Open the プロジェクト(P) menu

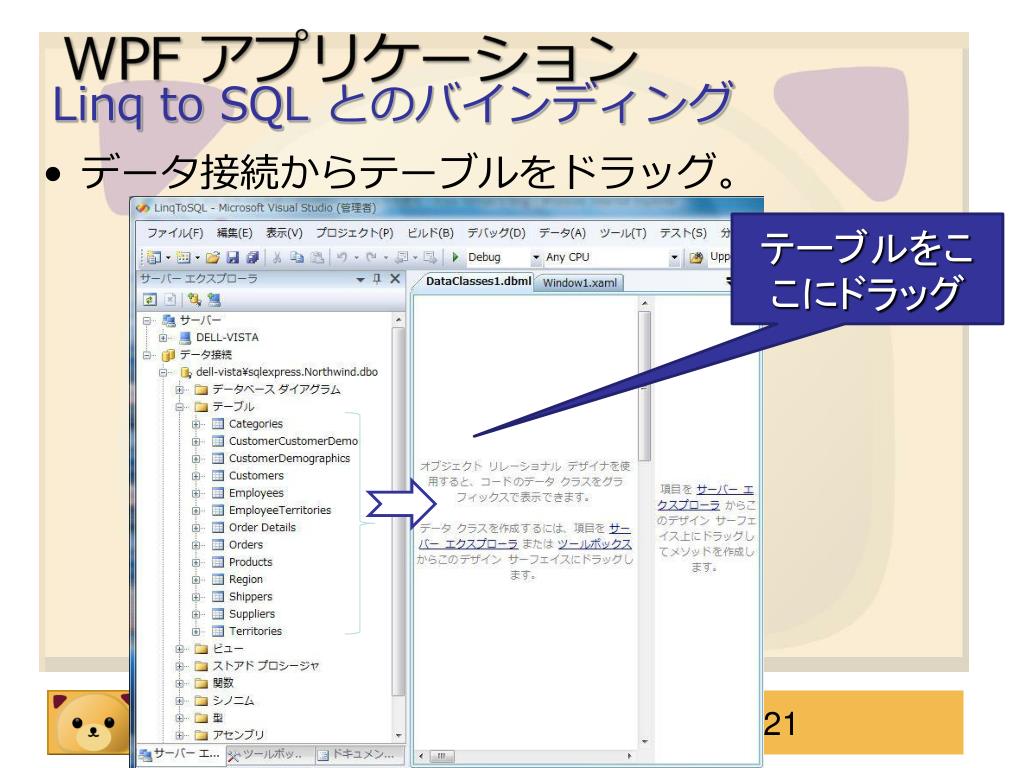[x=355, y=233]
